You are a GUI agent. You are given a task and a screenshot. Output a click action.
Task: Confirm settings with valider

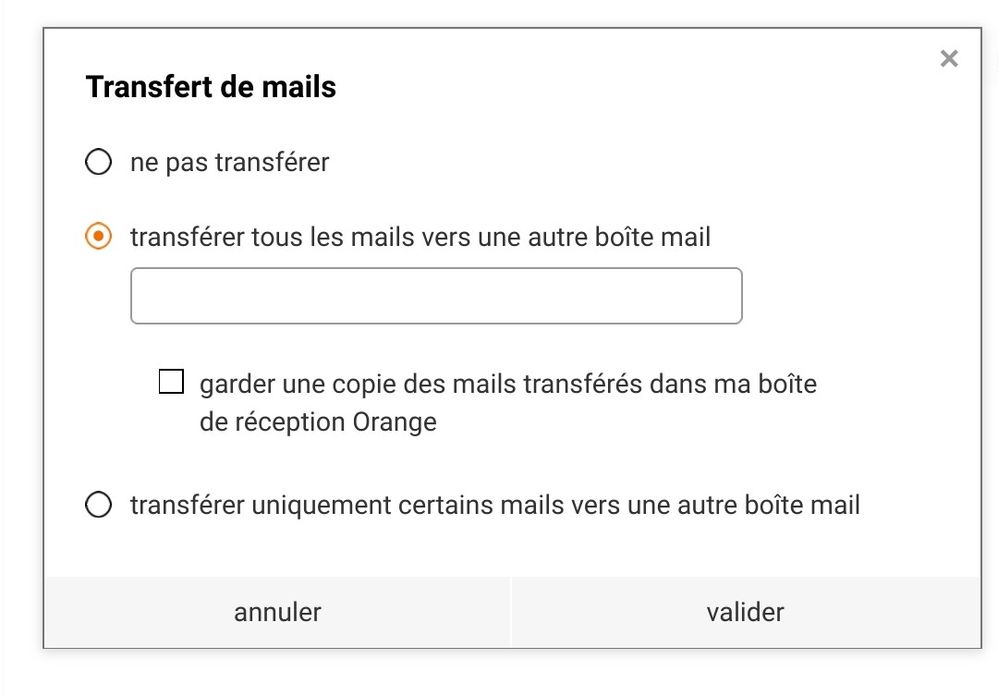(x=746, y=611)
